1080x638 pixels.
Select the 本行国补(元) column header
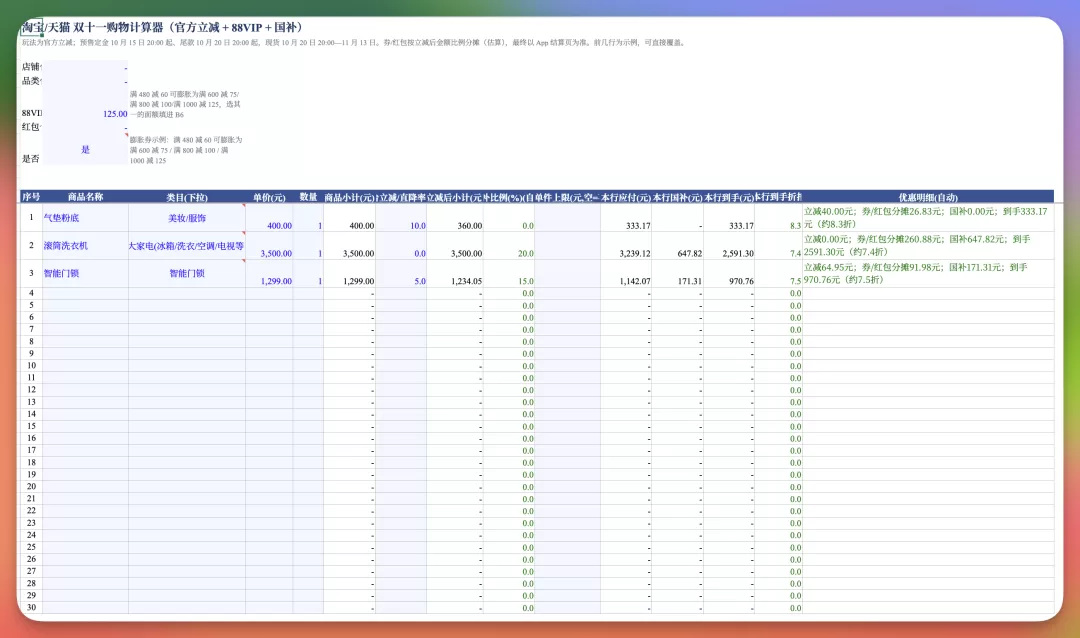pos(677,197)
